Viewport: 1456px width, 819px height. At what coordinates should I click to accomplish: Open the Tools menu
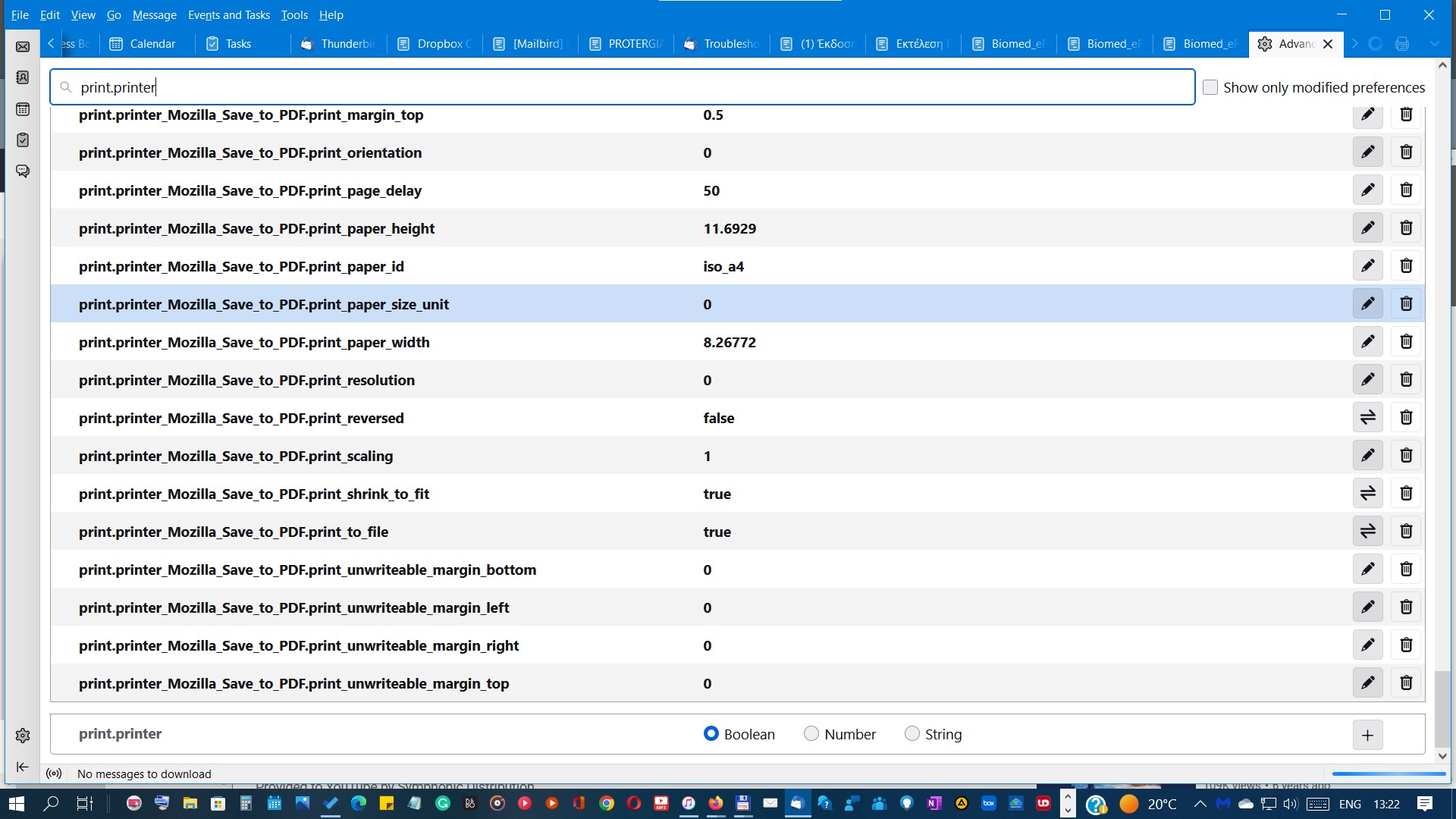click(x=294, y=14)
